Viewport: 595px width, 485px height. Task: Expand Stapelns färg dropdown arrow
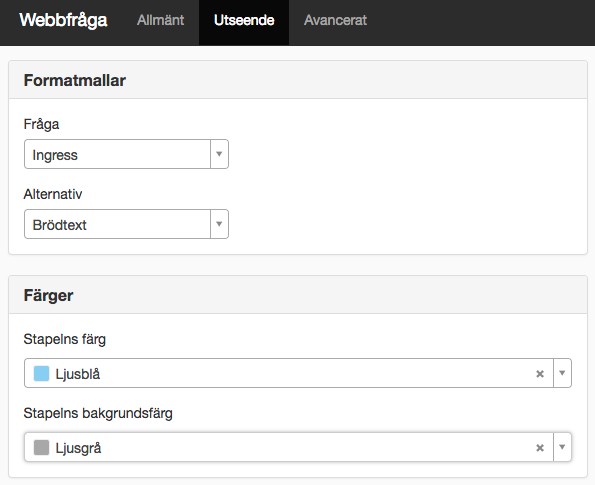tap(562, 373)
